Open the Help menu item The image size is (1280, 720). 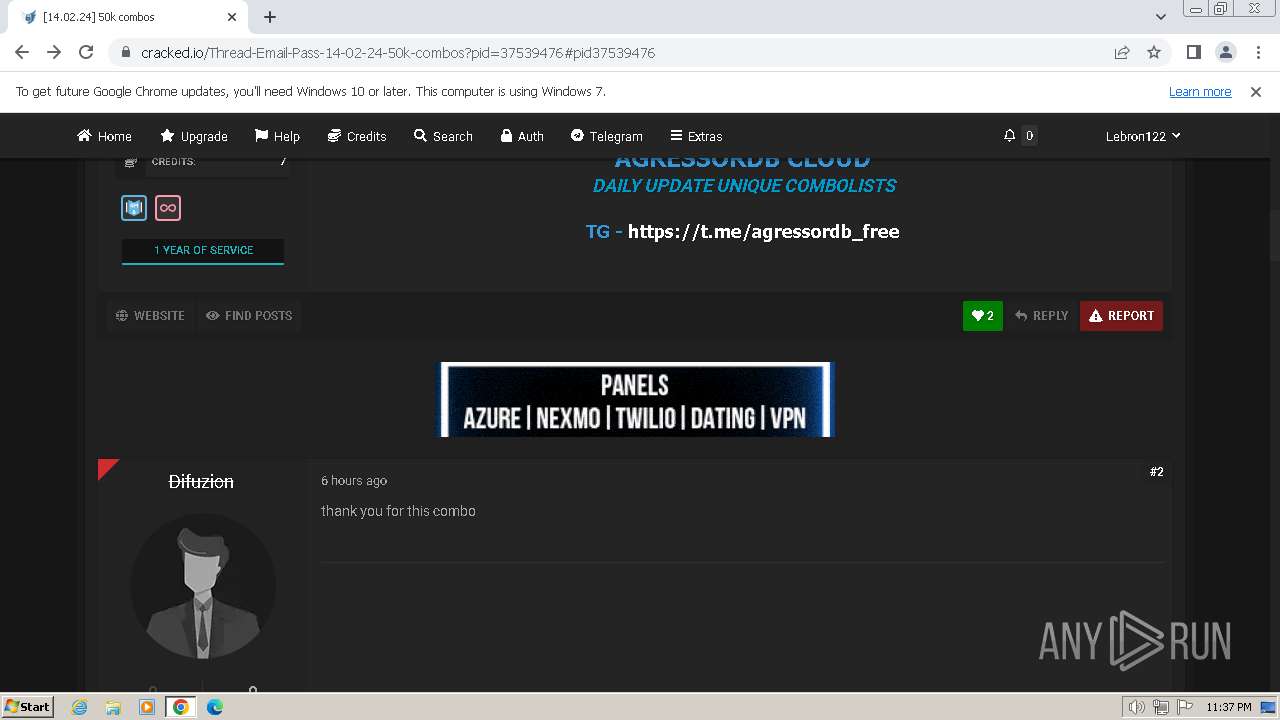[277, 136]
